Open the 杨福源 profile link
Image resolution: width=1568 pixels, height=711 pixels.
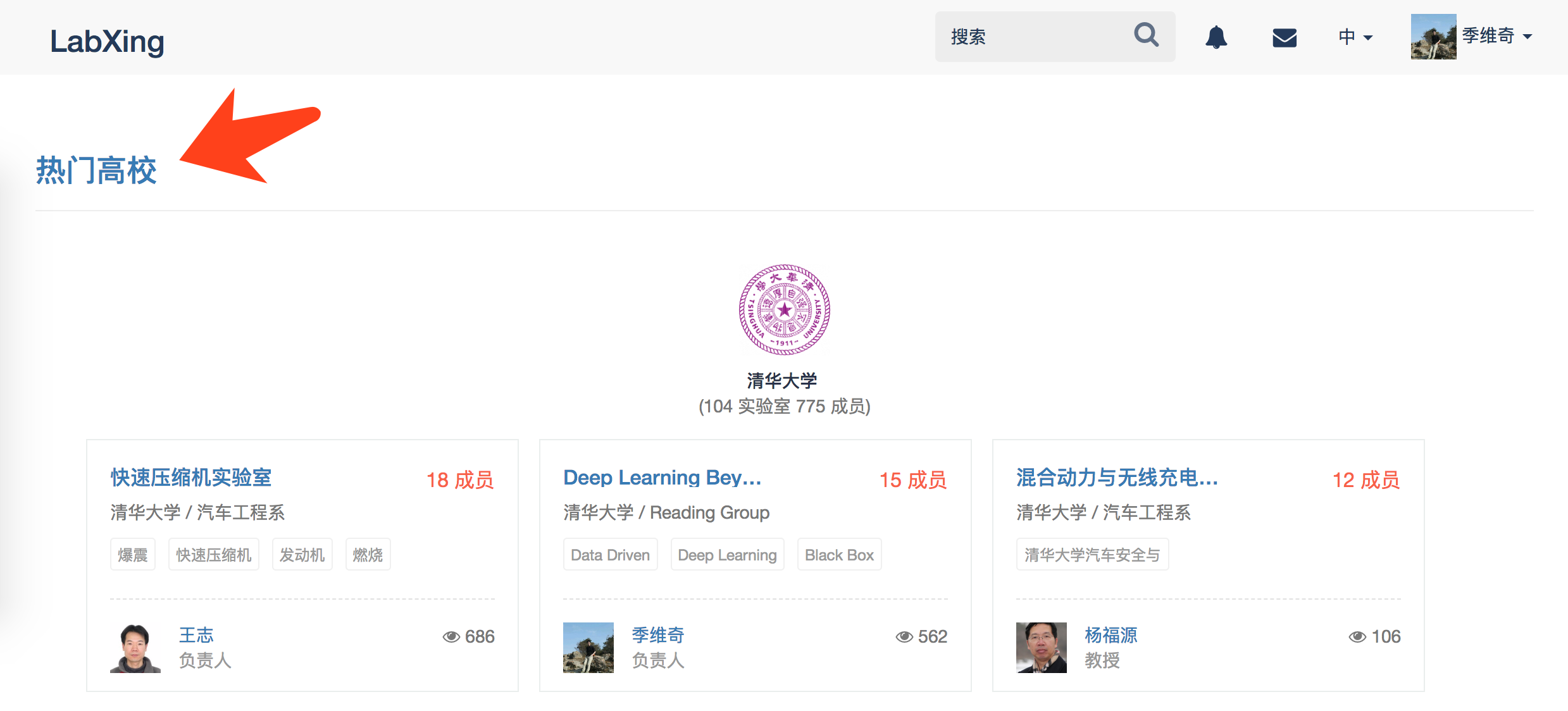pos(1111,635)
